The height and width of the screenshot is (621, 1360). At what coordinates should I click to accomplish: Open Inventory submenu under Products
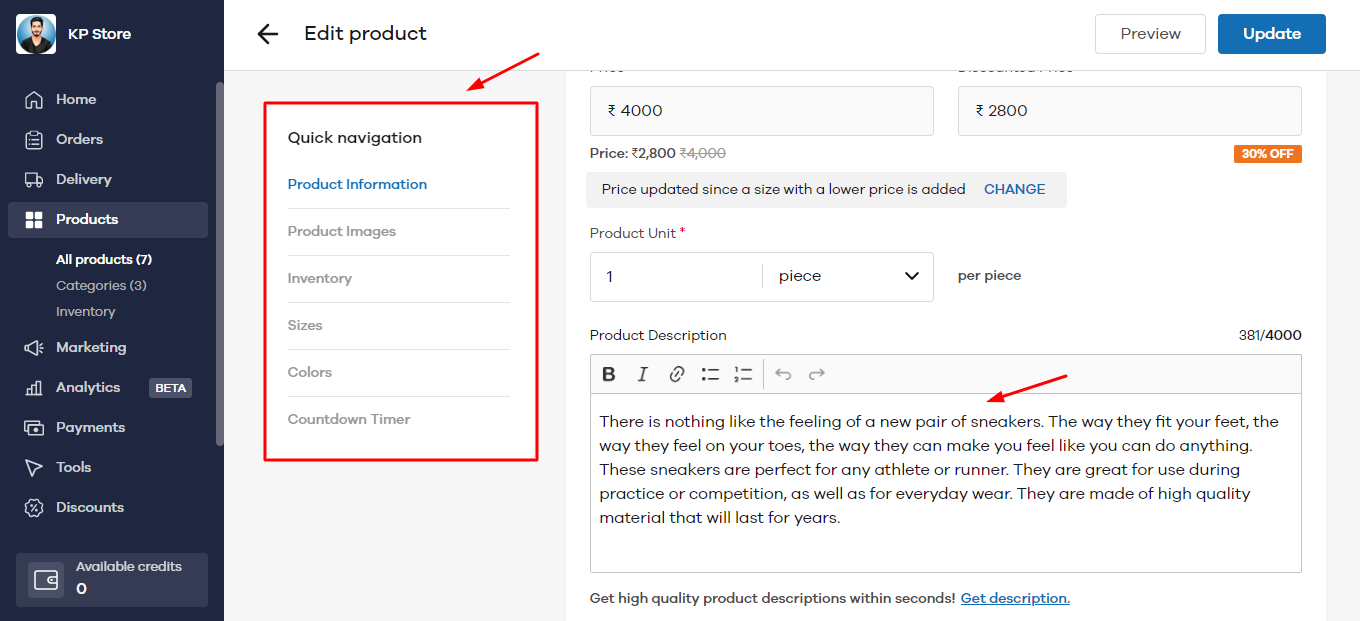86,312
